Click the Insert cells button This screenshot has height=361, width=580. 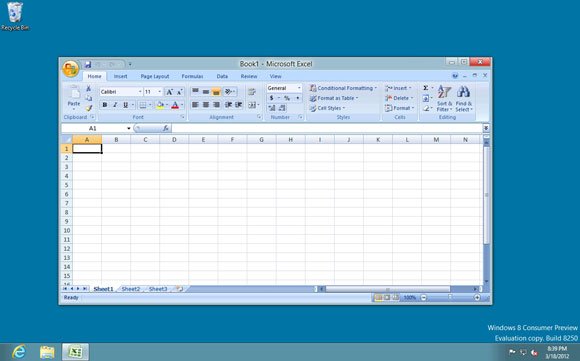[398, 88]
